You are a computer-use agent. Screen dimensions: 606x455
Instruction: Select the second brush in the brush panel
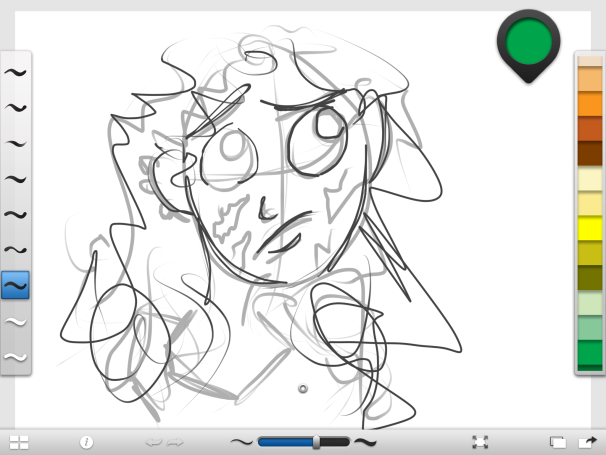click(x=15, y=107)
